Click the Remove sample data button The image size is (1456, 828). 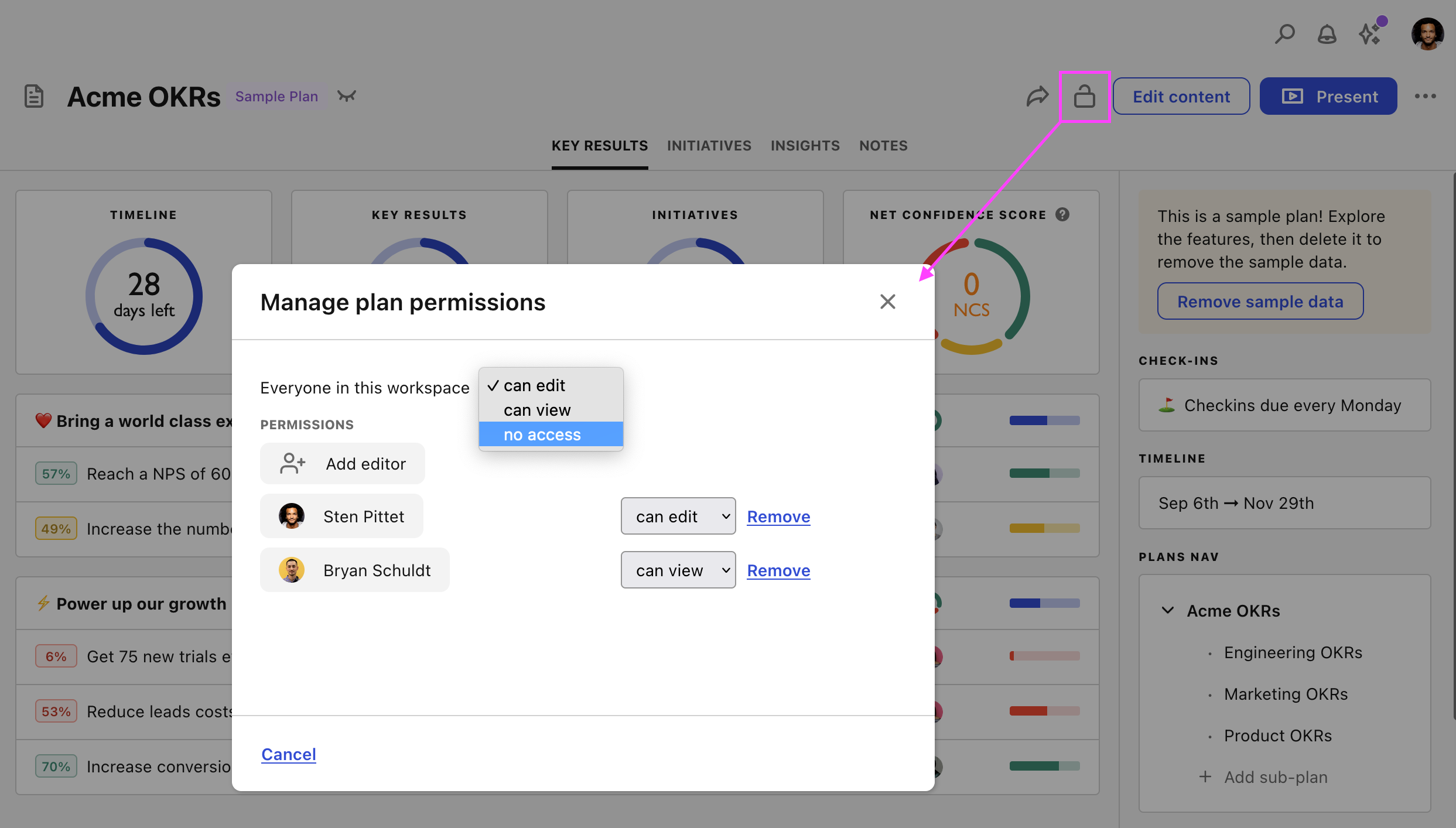(1260, 302)
